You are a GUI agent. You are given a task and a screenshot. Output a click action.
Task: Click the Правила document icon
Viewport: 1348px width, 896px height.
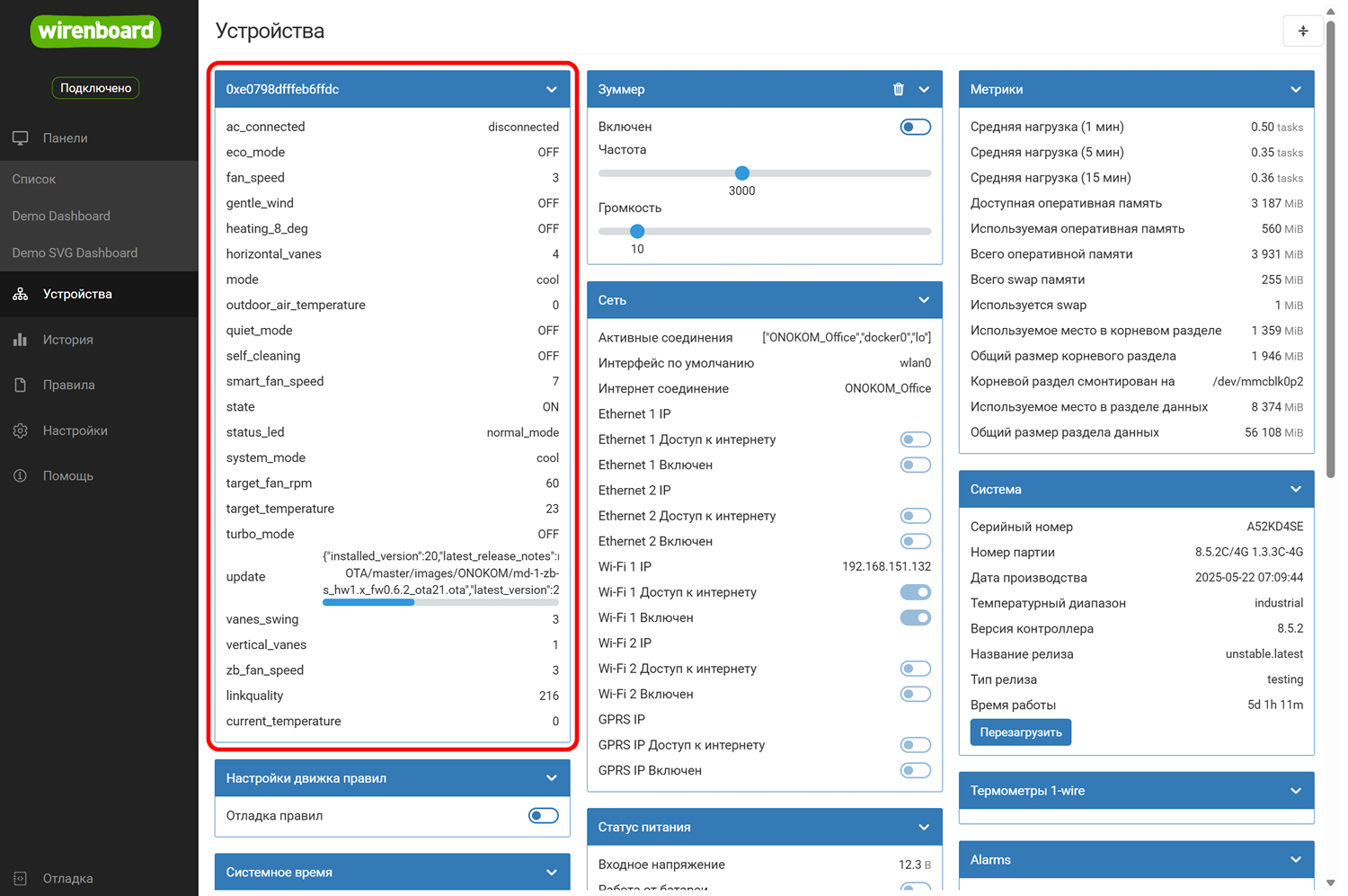(21, 385)
